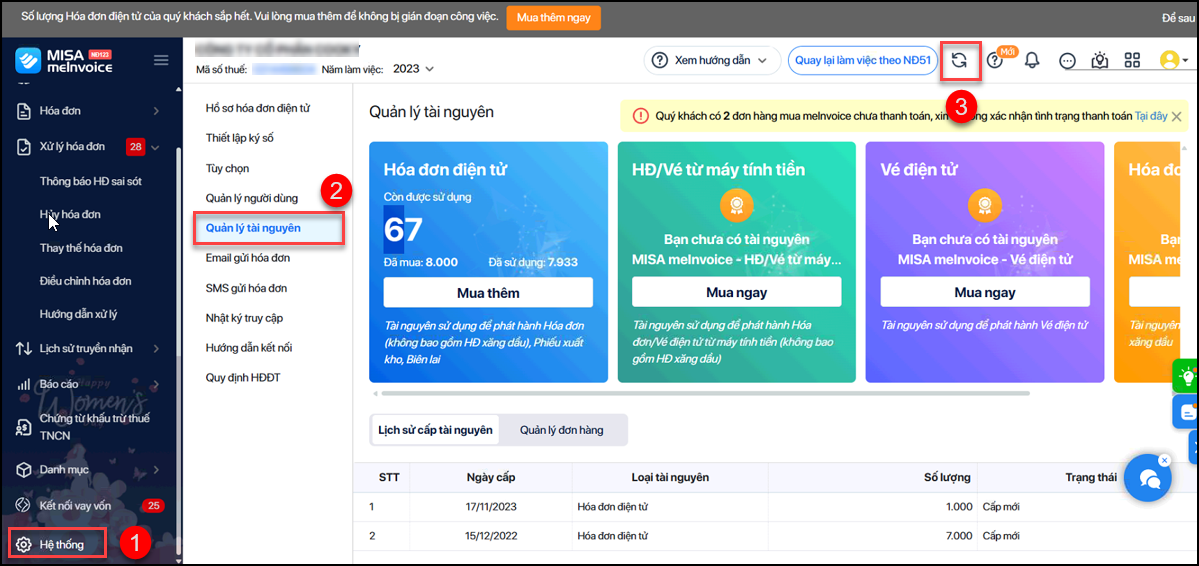This screenshot has width=1199, height=566.
Task: Click the Mua thêm ngay button
Action: pyautogui.click(x=553, y=18)
